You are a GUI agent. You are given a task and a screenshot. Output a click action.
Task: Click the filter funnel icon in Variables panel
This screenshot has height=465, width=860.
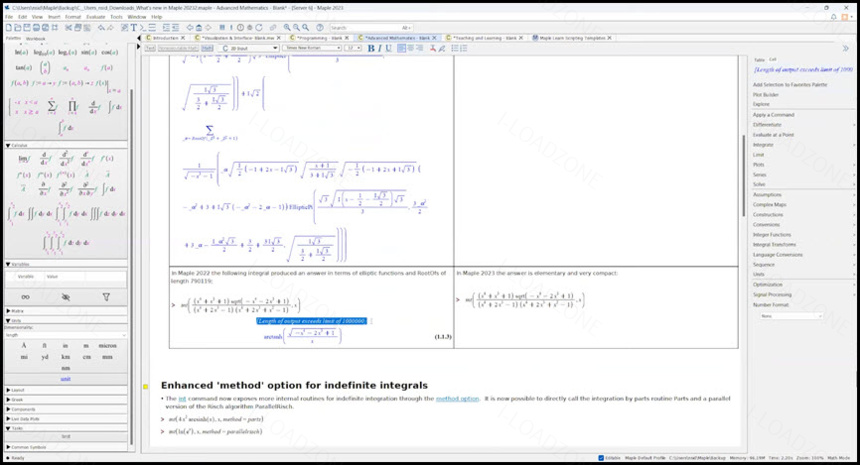106,297
